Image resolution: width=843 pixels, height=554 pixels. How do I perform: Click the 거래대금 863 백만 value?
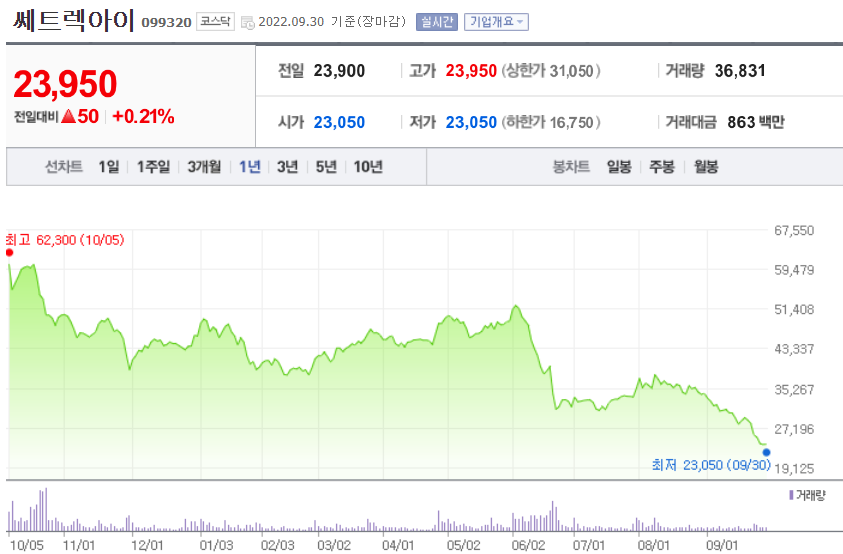pos(756,123)
